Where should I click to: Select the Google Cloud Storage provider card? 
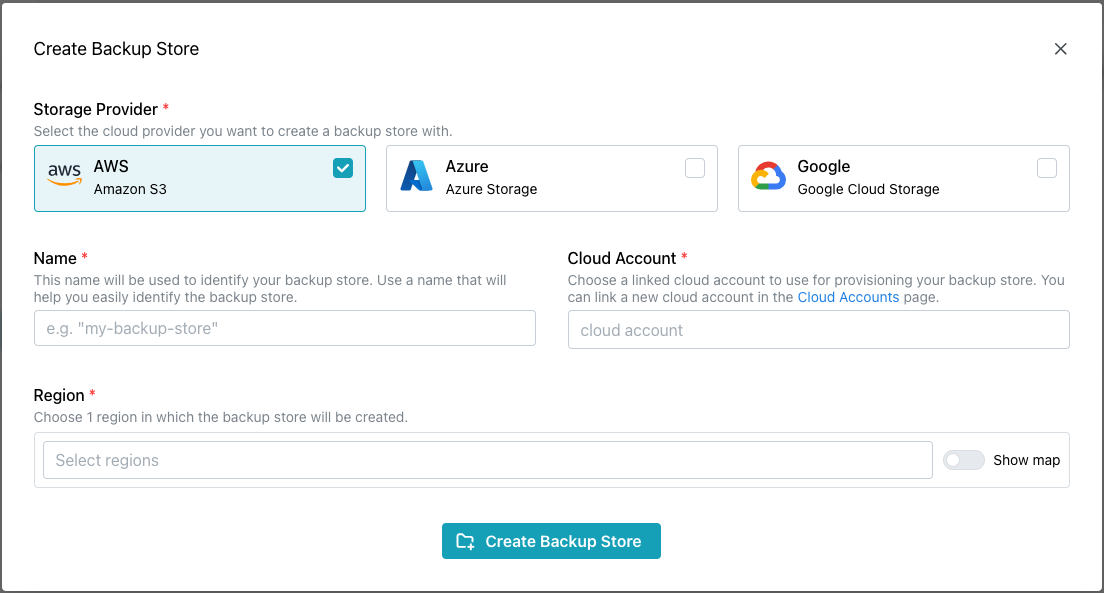coord(903,178)
